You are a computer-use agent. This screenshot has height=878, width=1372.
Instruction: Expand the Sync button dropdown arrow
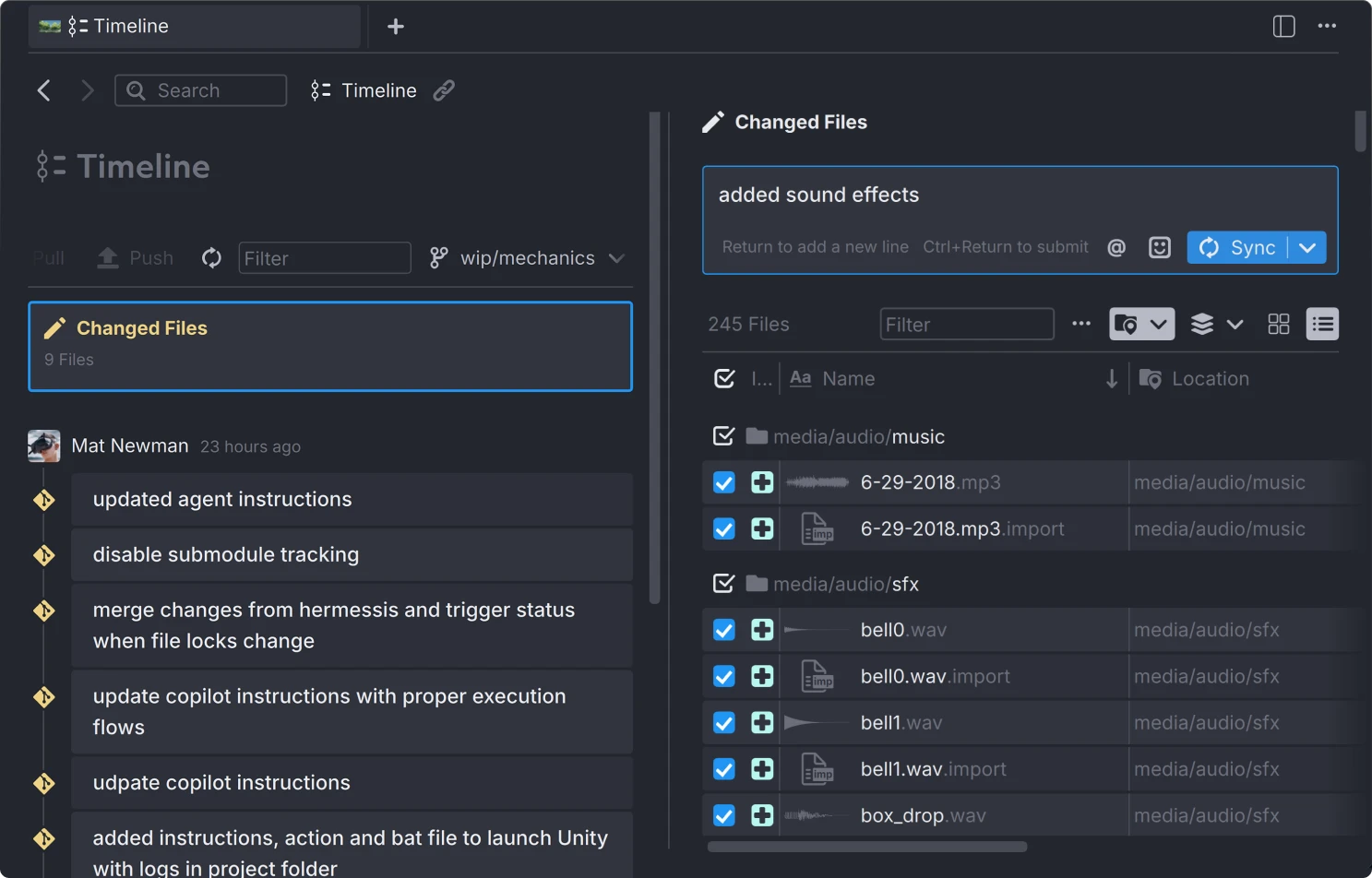(1308, 247)
